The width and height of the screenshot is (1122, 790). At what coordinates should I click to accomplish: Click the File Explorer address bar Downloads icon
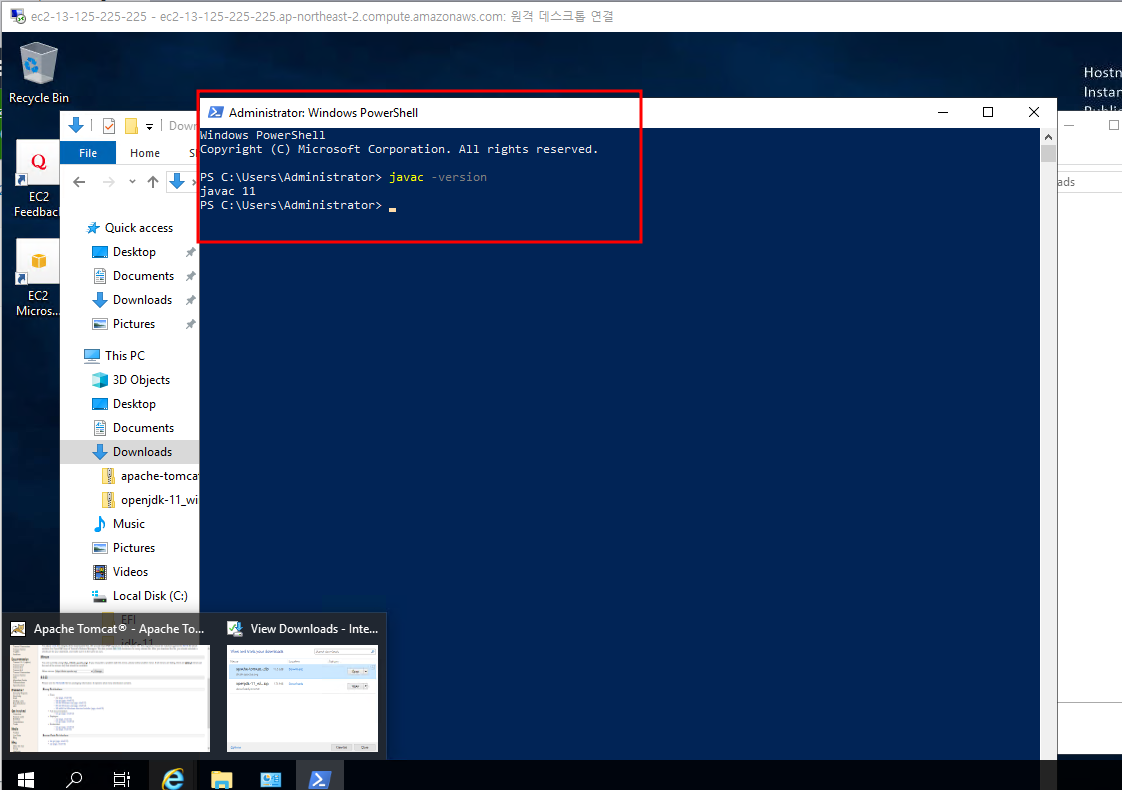(177, 182)
